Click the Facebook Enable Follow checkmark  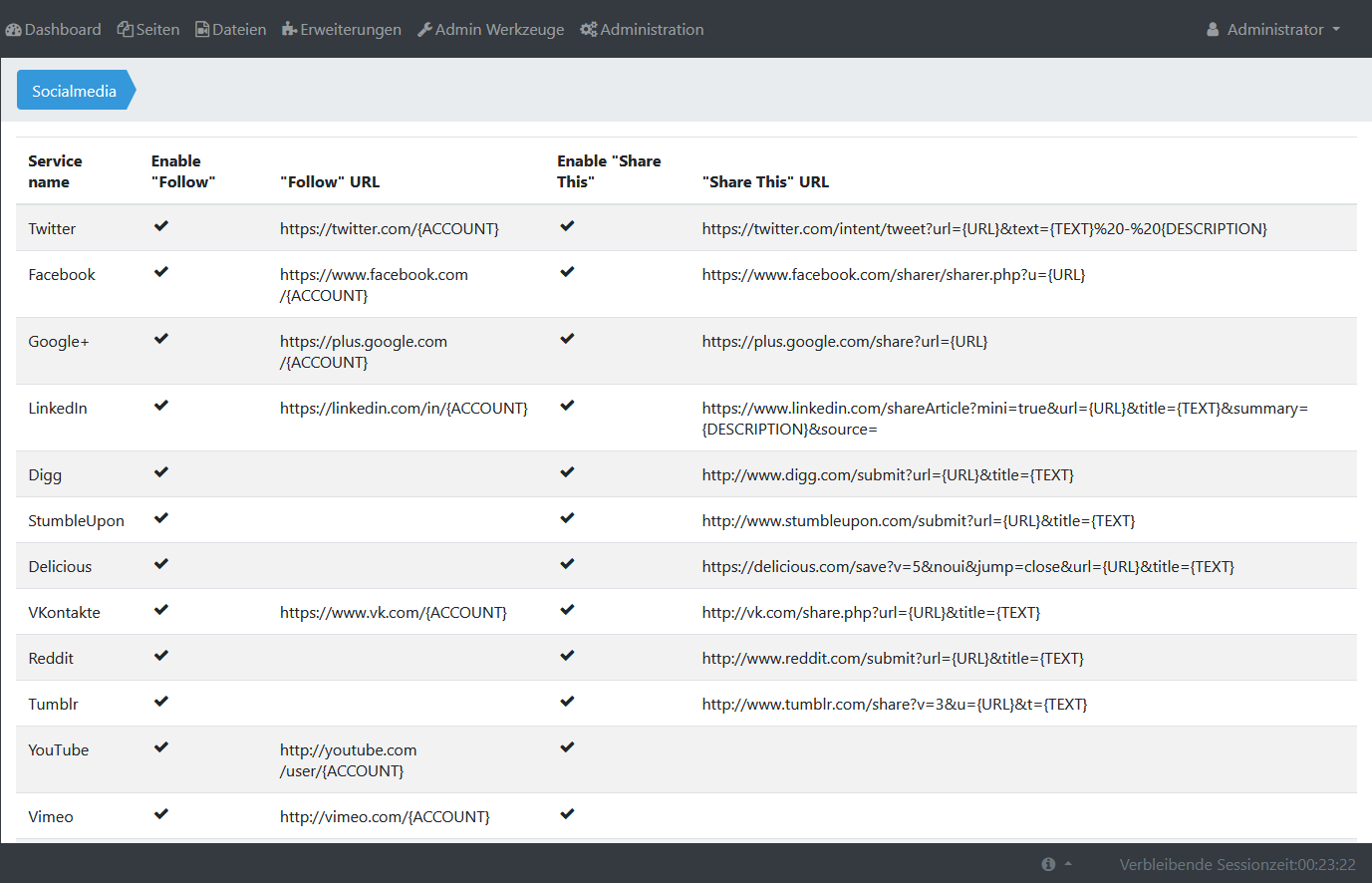pyautogui.click(x=161, y=272)
